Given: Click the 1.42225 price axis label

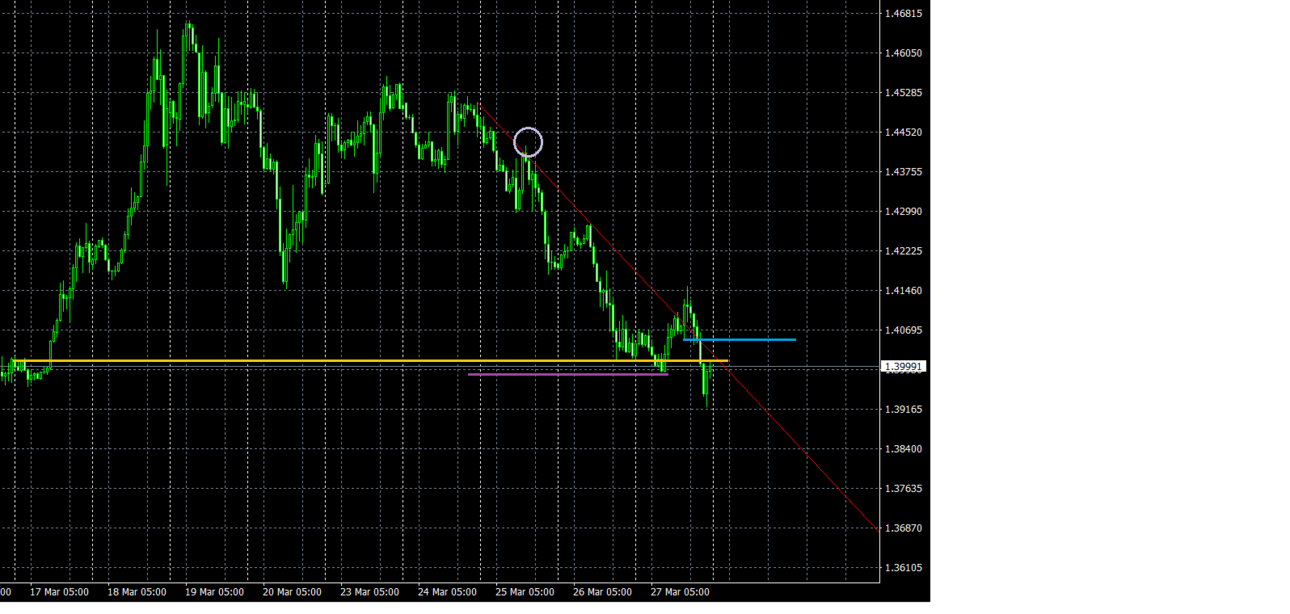Looking at the screenshot, I should pos(904,251).
